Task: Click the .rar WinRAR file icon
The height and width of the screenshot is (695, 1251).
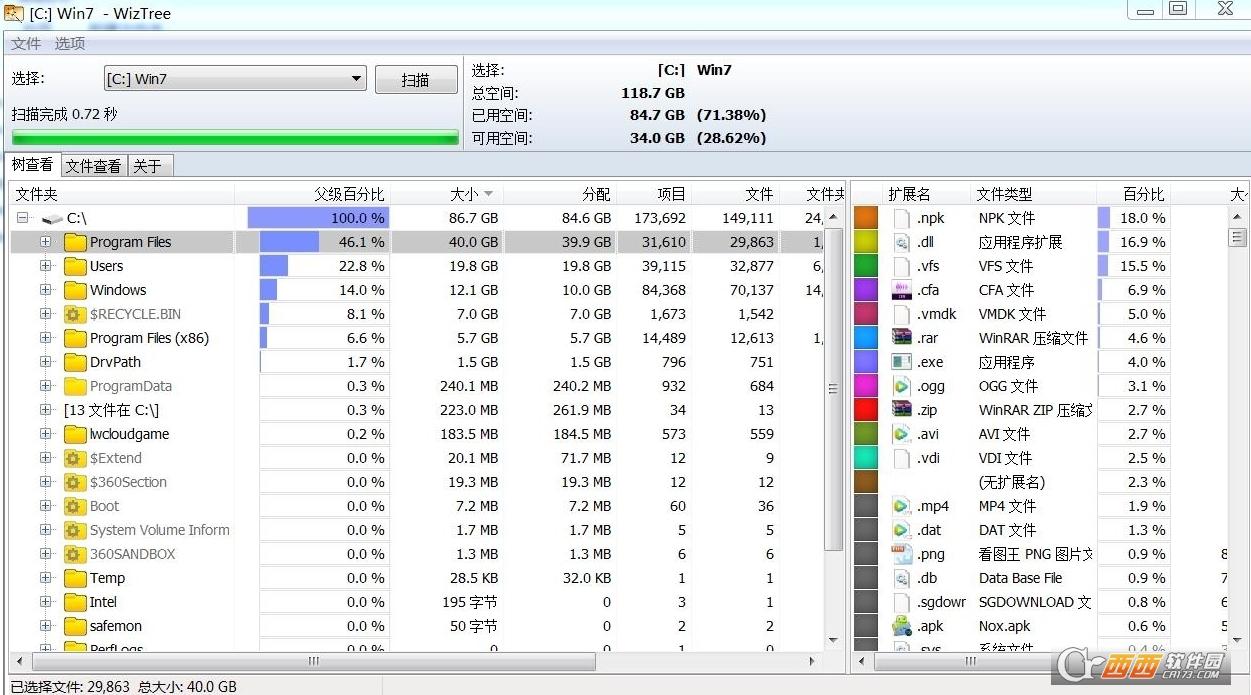Action: 902,338
